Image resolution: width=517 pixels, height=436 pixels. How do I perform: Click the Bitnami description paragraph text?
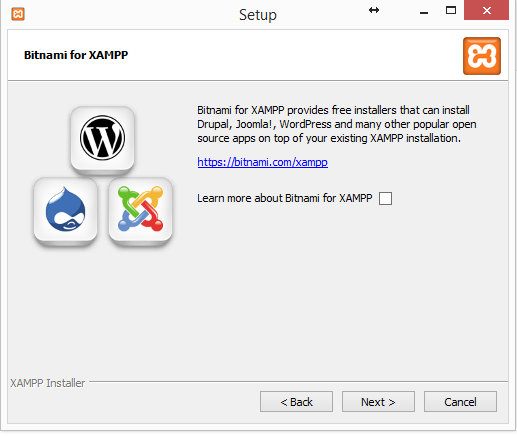(337, 124)
